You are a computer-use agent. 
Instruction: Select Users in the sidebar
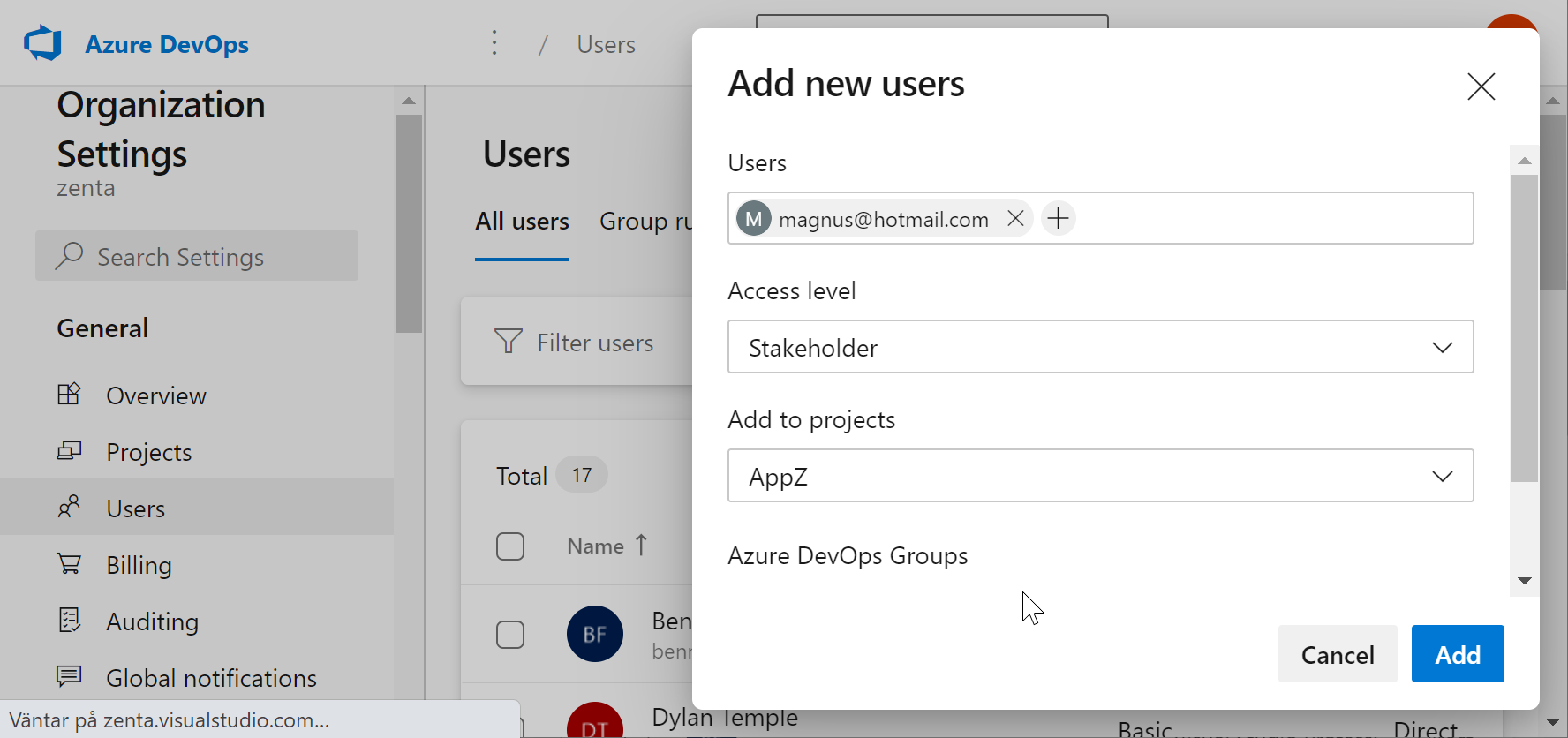tap(197, 508)
